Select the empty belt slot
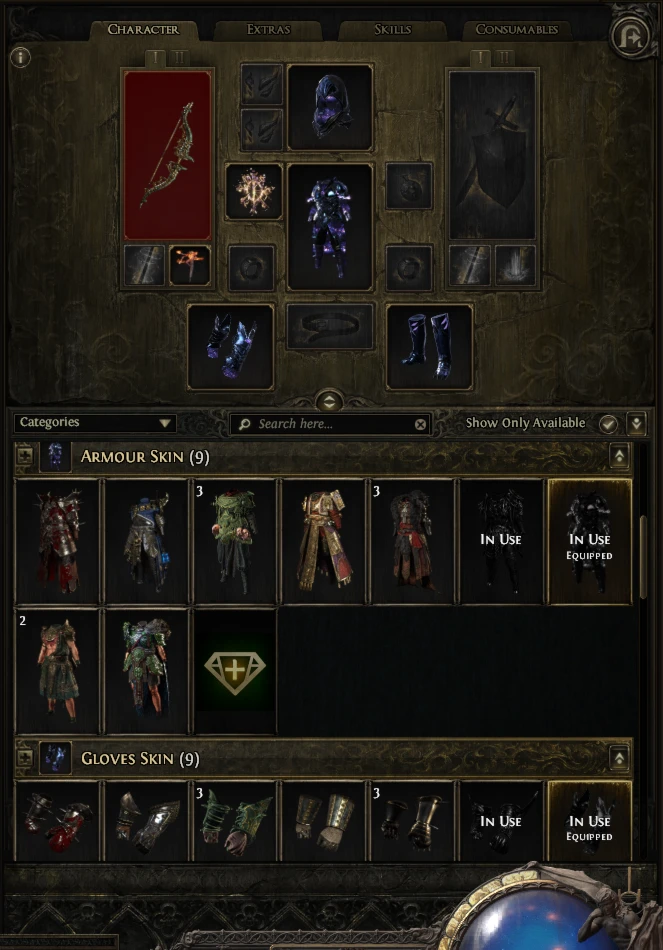Screen dimensions: 663x950 [x=330, y=327]
